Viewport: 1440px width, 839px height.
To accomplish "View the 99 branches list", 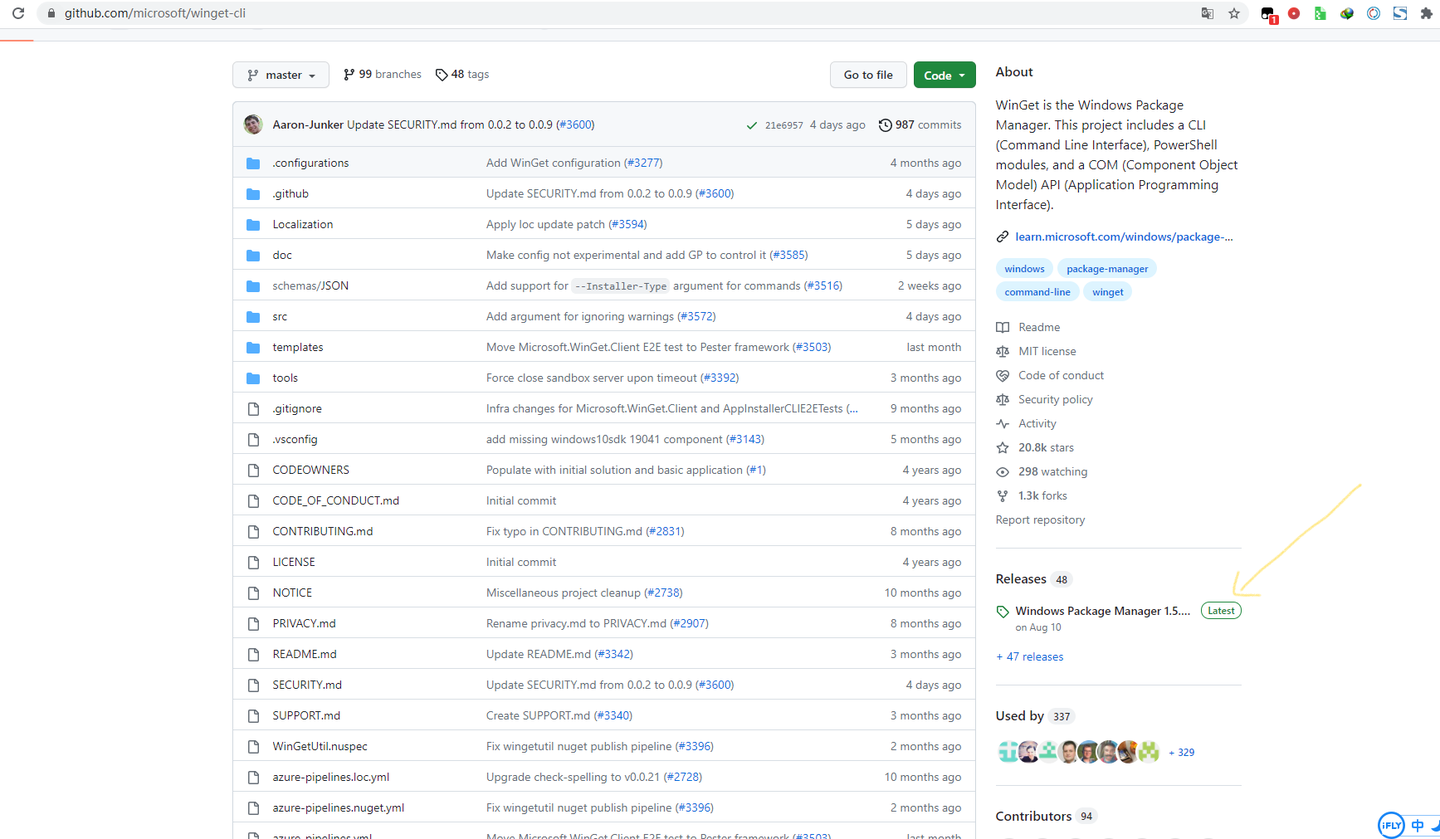I will pos(382,75).
